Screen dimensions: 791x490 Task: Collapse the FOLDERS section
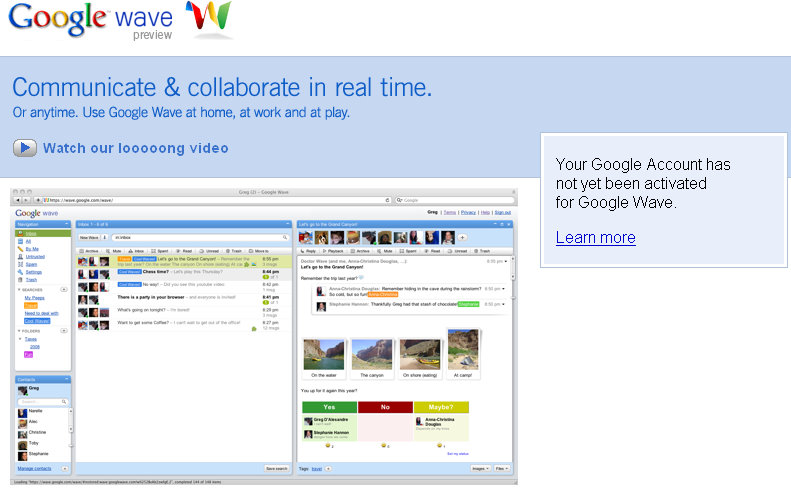19,331
